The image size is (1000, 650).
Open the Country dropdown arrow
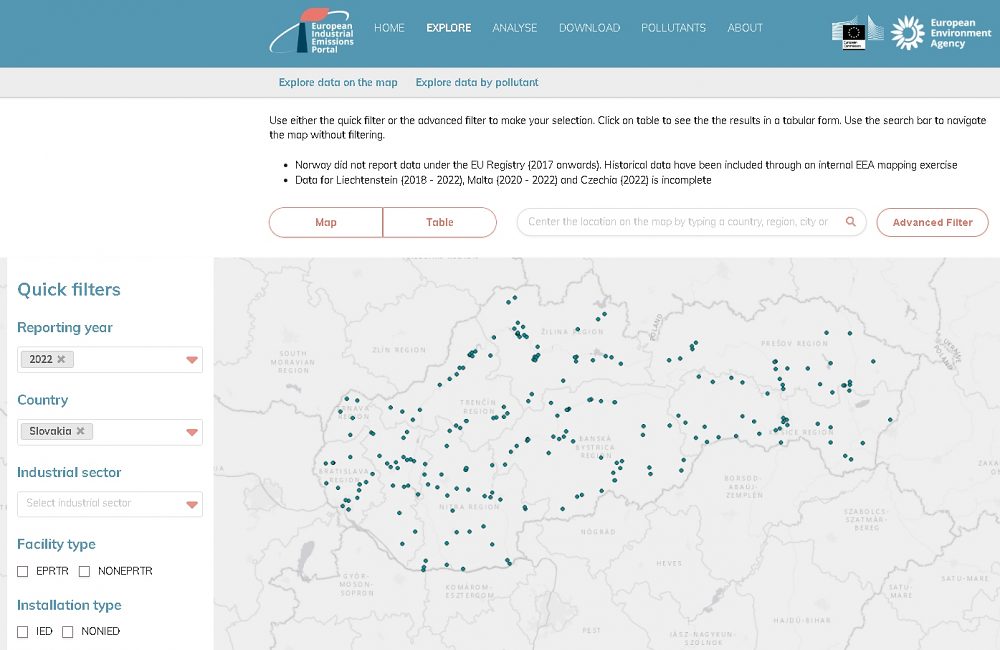point(192,432)
